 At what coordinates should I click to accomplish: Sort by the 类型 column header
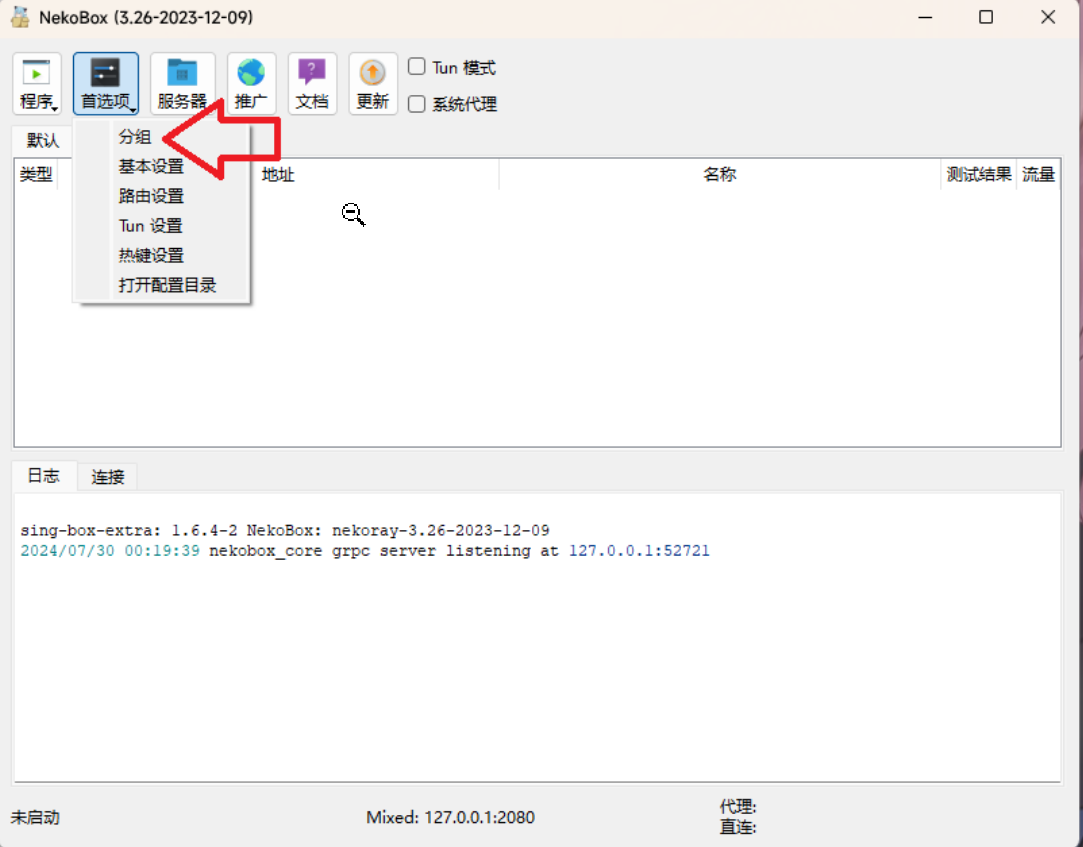(x=36, y=174)
